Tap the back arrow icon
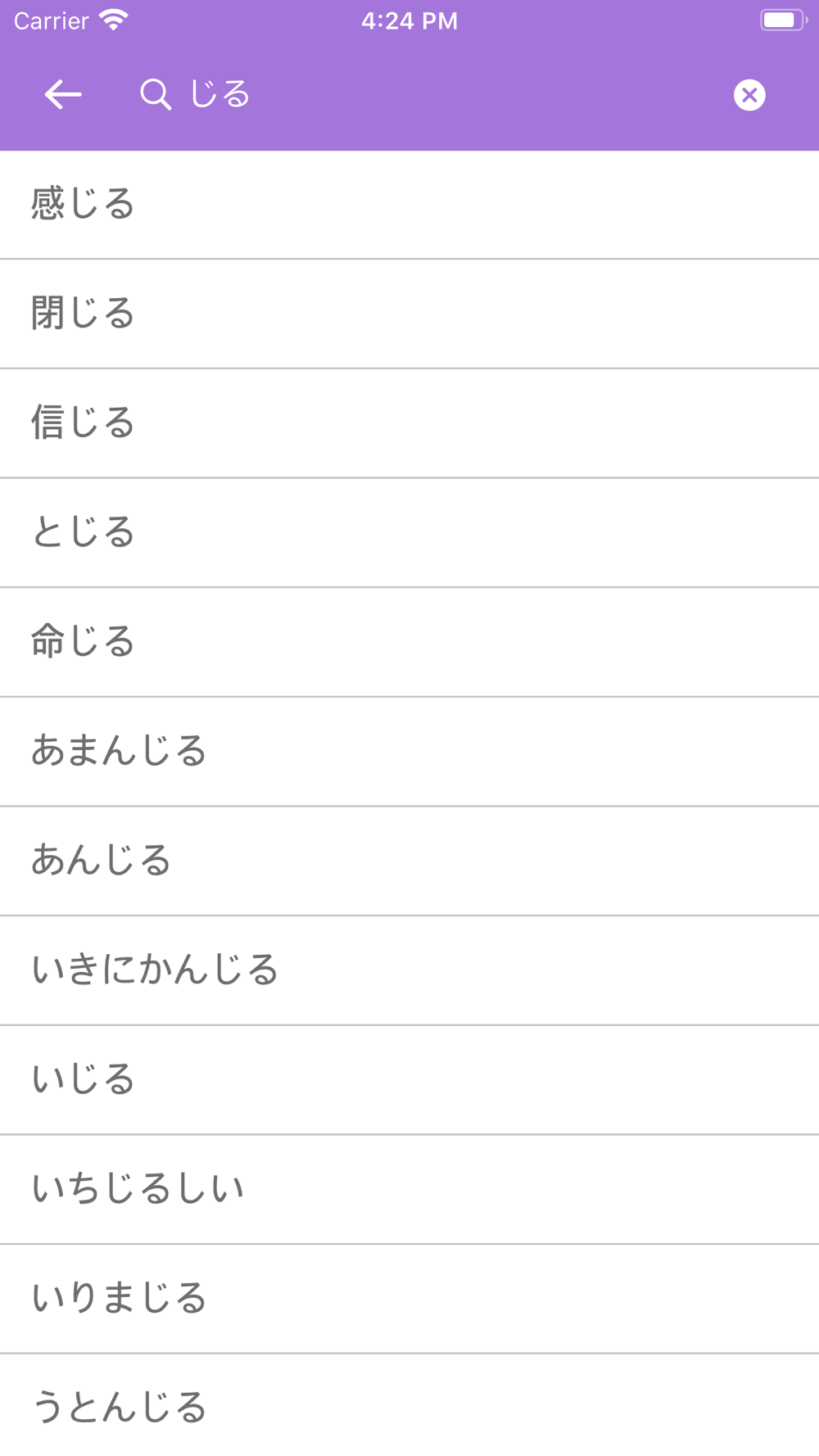The width and height of the screenshot is (819, 1456). pos(63,95)
